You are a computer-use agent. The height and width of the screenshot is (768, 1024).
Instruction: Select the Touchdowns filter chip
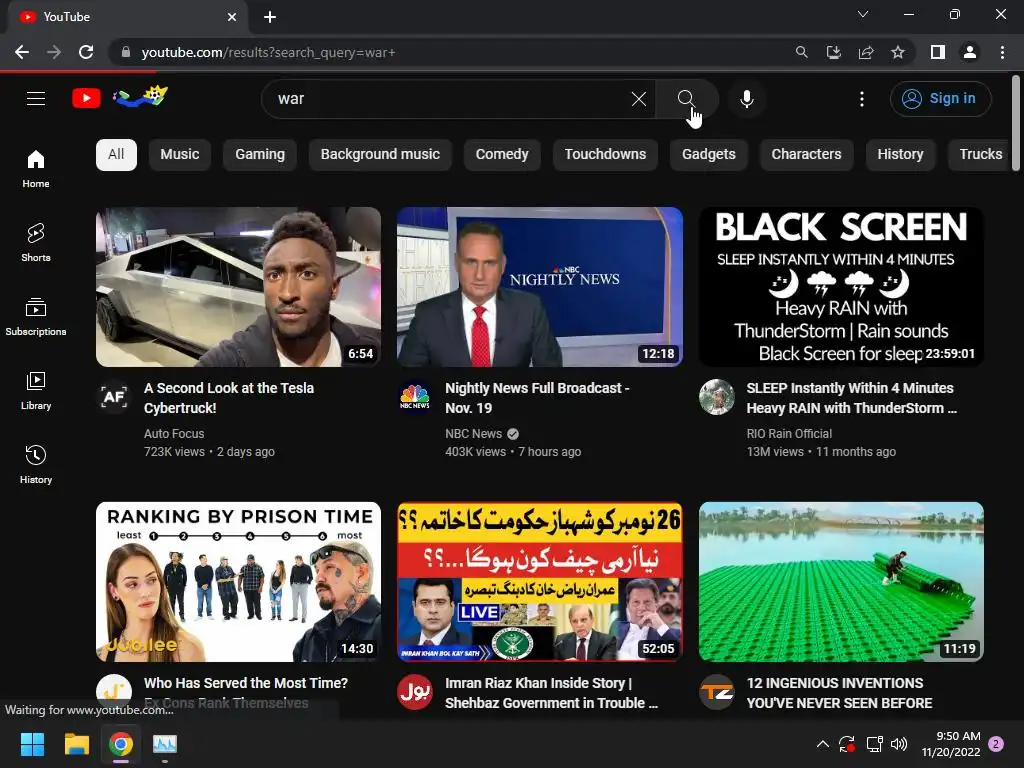tap(605, 154)
